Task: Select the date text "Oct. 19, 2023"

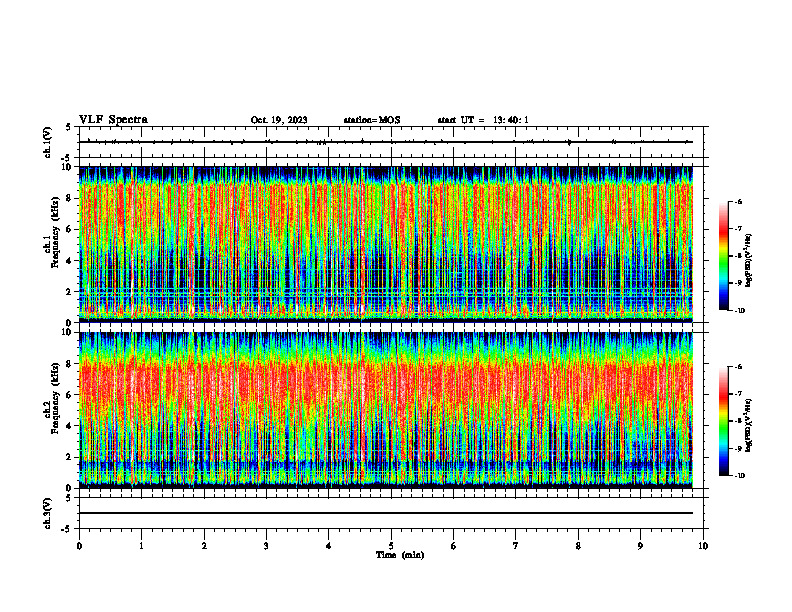Action: 279,120
